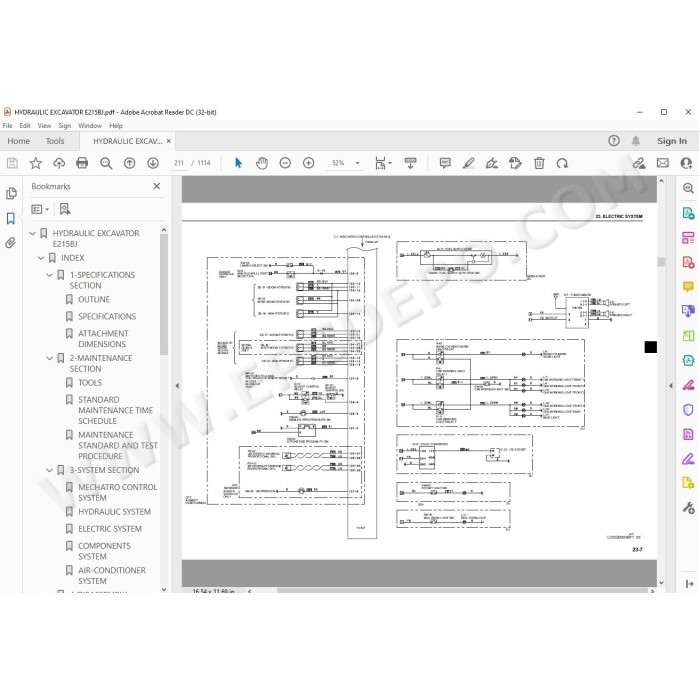This screenshot has height=700, width=700.
Task: Collapse the HYDRAULIC EXCAVATOR E215BJ bookmark
Action: 32,233
